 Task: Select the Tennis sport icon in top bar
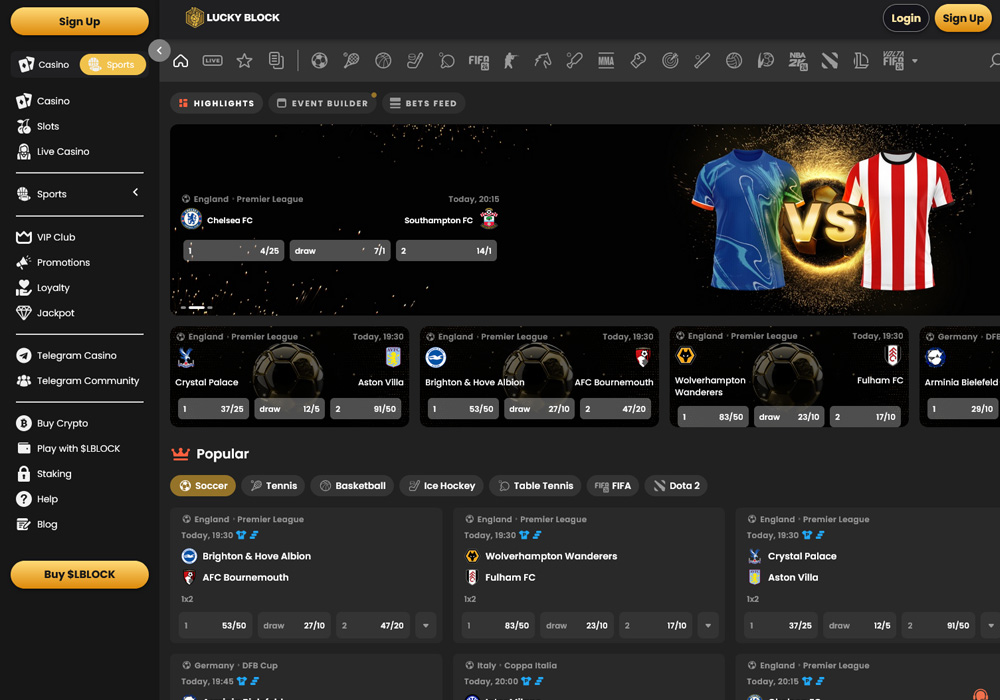[350, 60]
